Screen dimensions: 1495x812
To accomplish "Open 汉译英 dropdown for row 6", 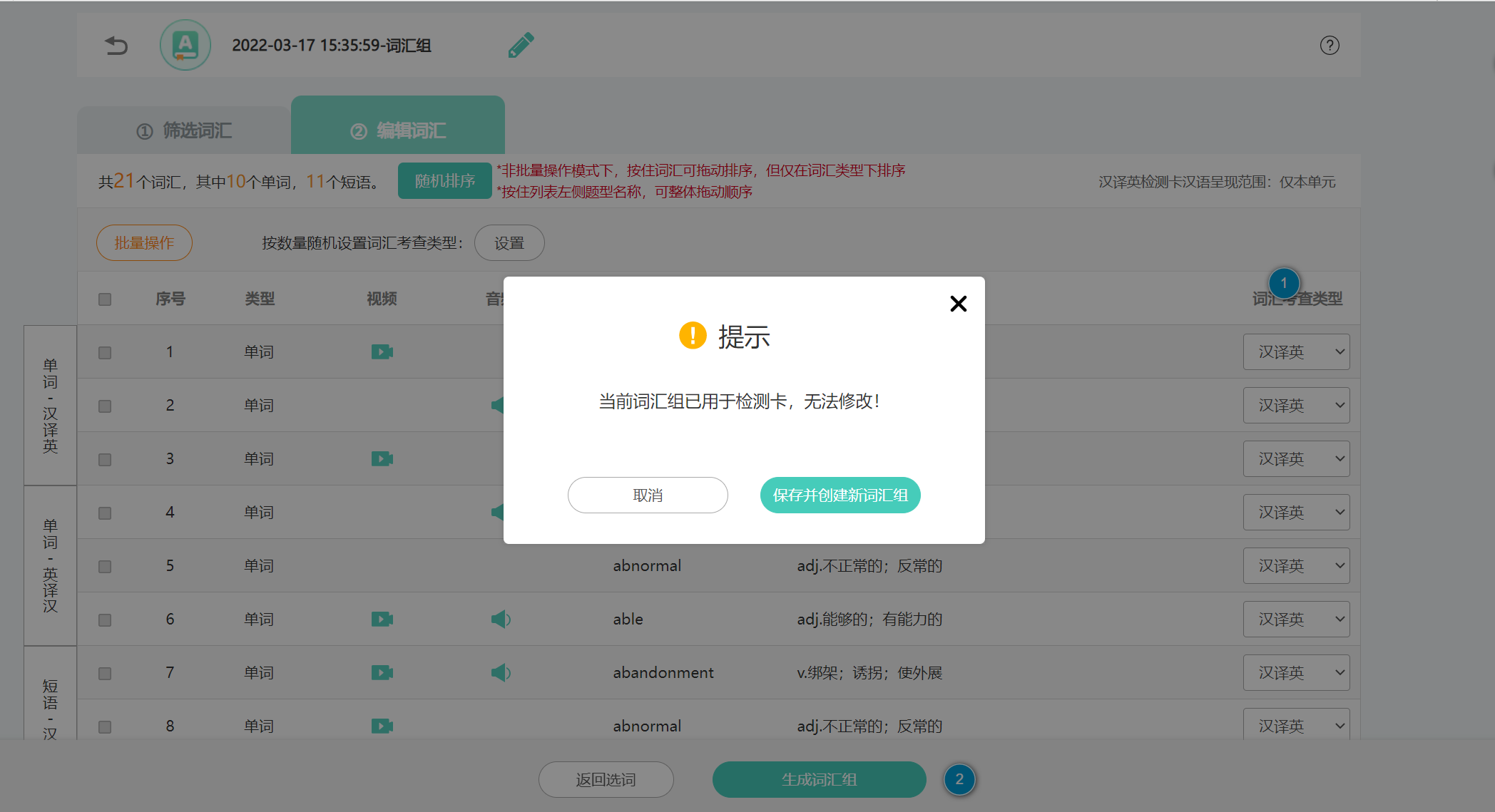I will click(1296, 619).
